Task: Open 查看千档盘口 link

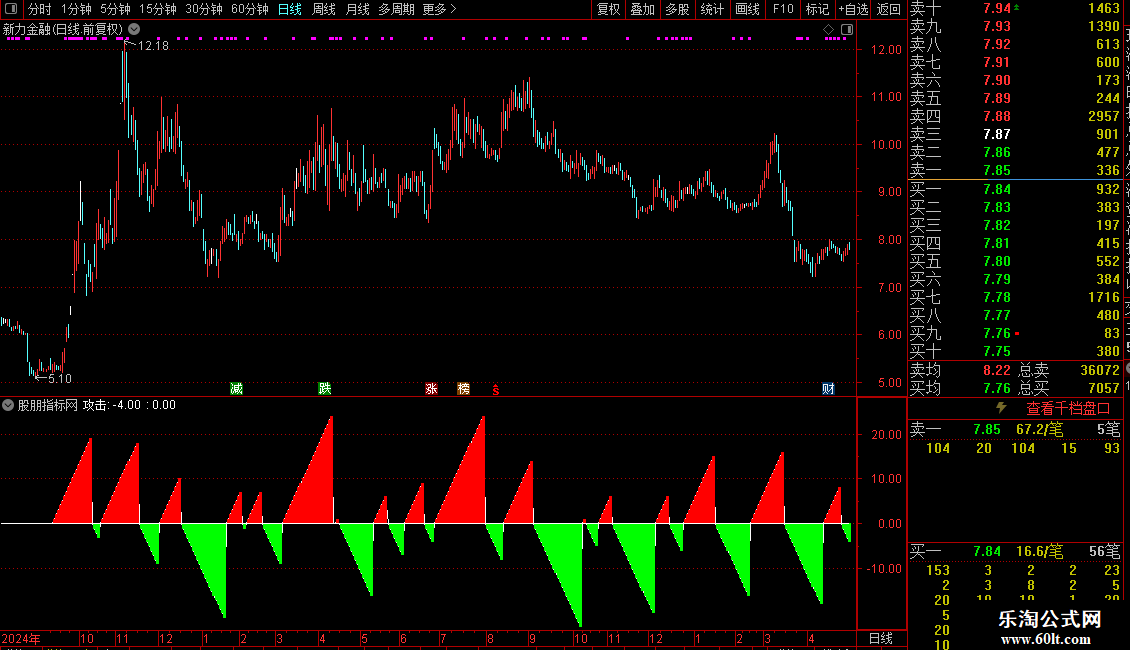Action: (1068, 409)
